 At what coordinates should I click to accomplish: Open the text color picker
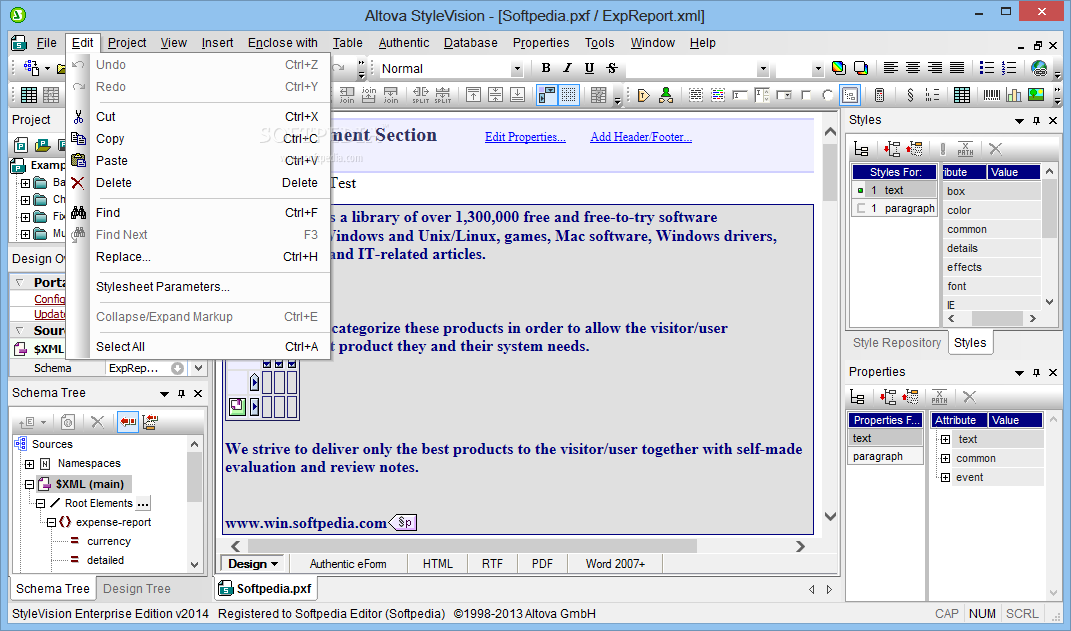(839, 68)
